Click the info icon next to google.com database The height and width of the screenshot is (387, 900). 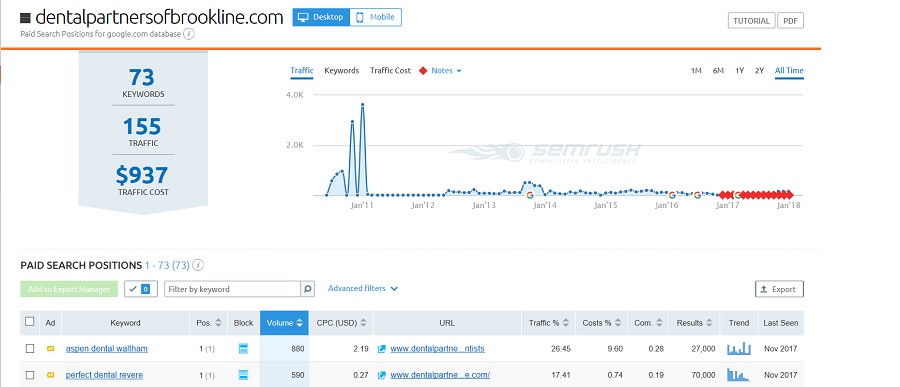[189, 34]
